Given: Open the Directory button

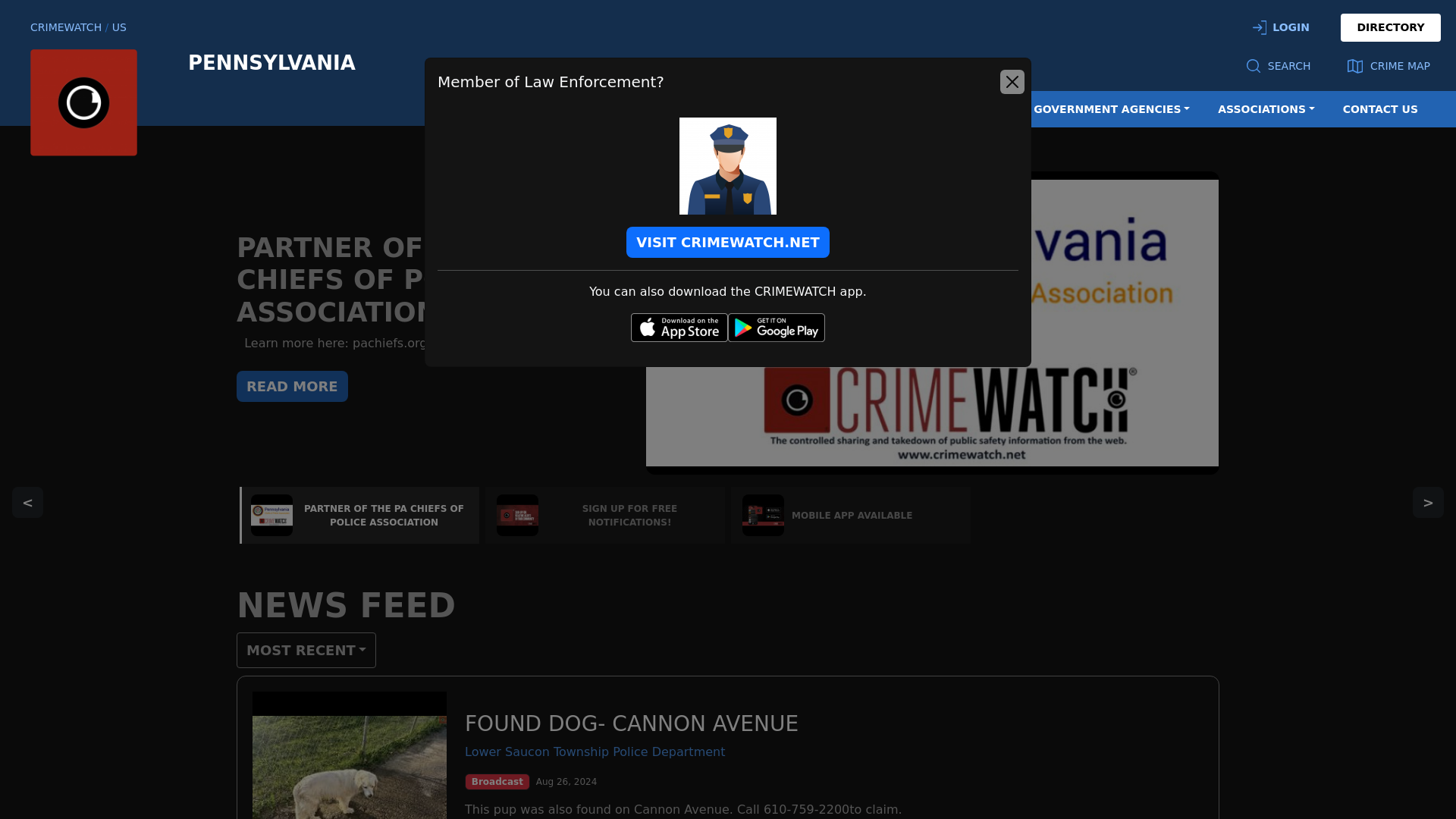Looking at the screenshot, I should (x=1390, y=27).
